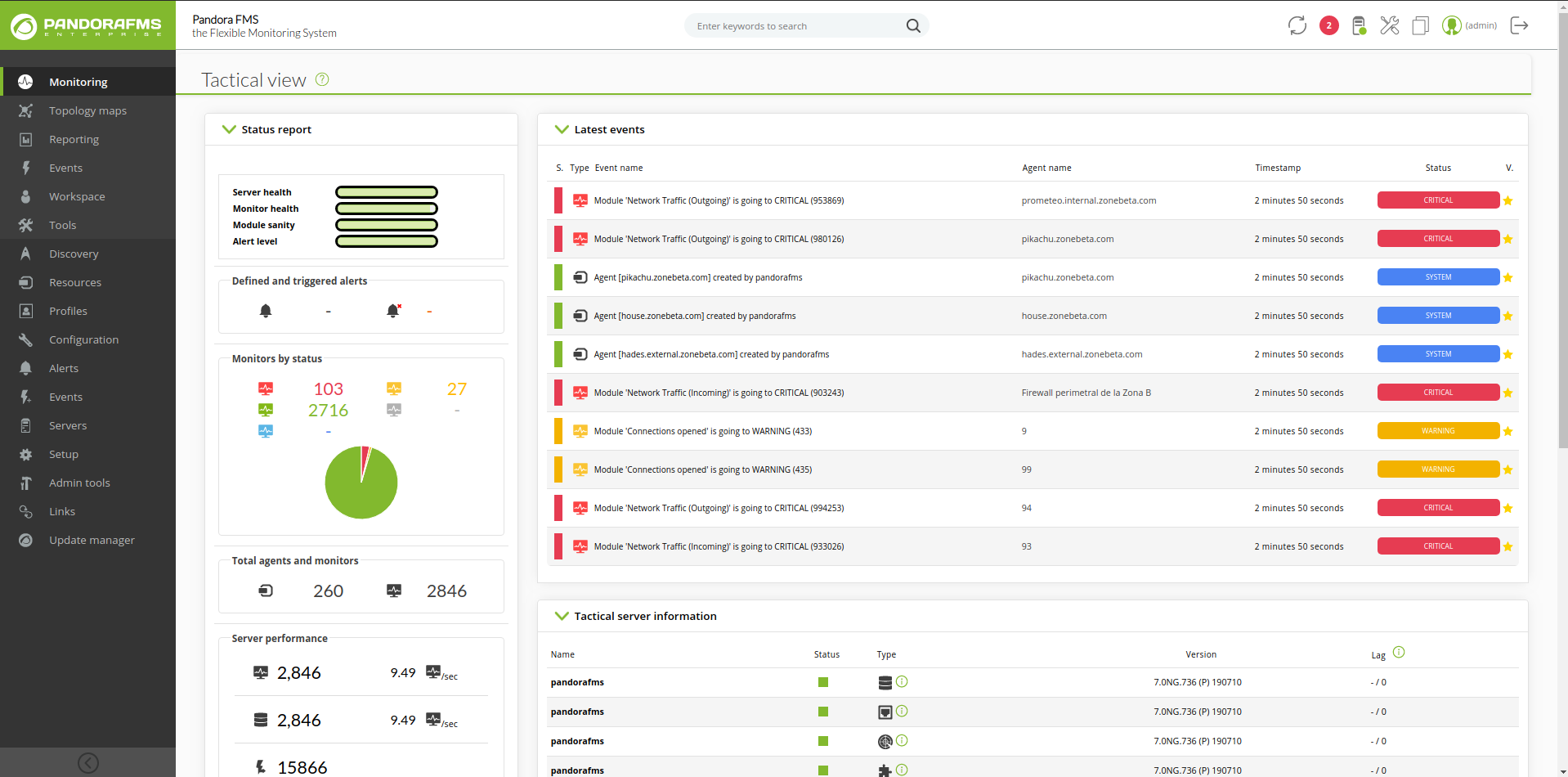Click the Update manager sidebar icon
The width and height of the screenshot is (1568, 777).
[25, 540]
